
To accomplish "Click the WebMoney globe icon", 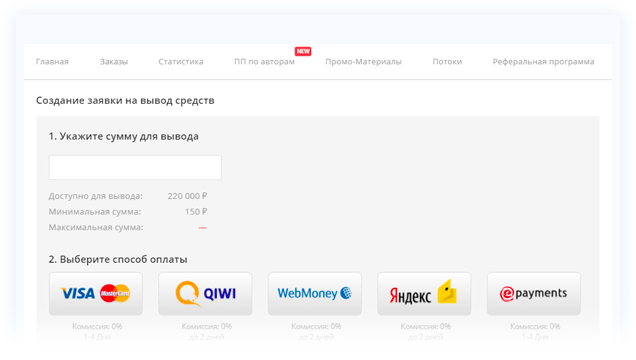I will coord(346,293).
